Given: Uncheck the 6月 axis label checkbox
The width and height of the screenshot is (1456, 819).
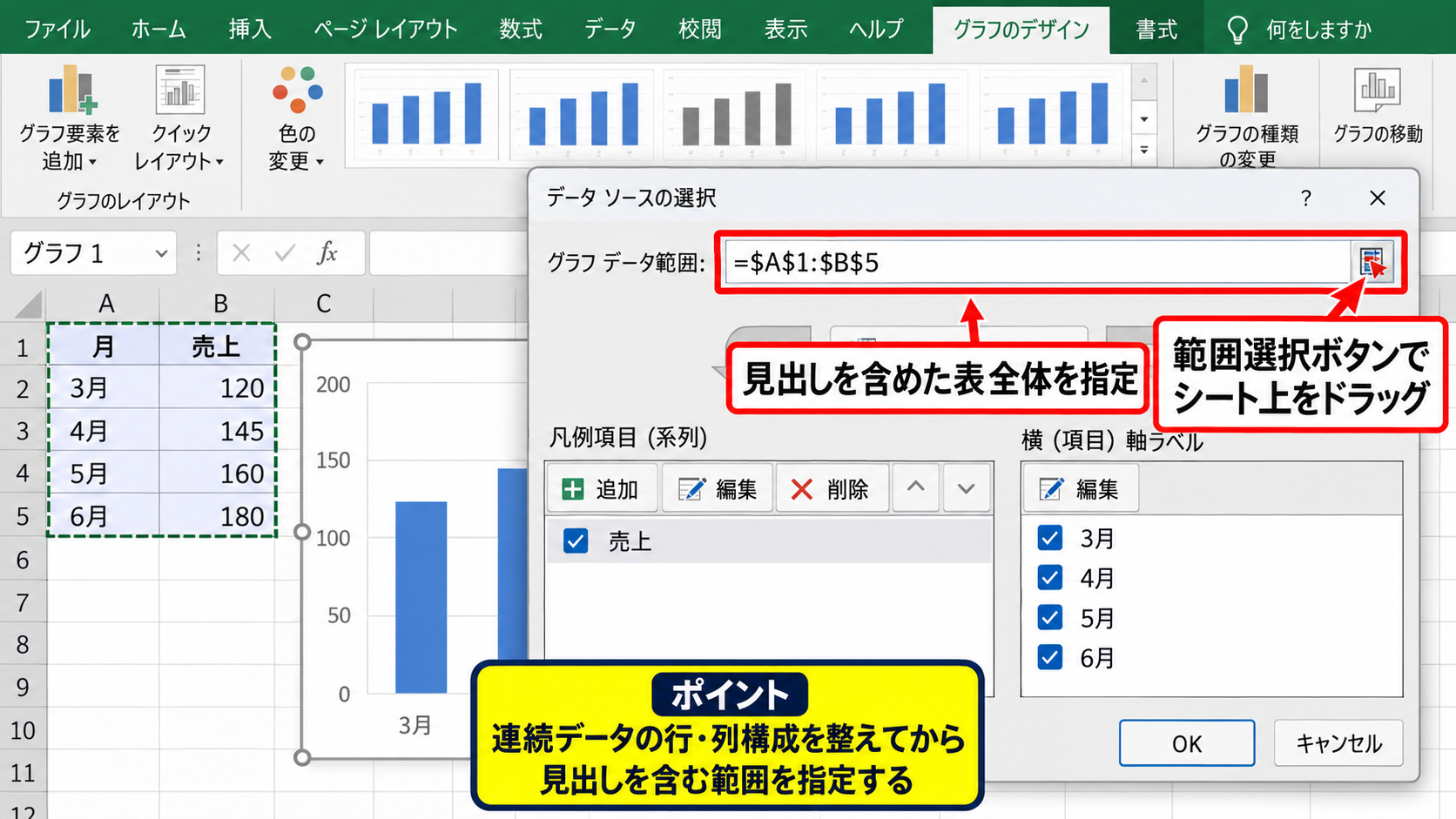Looking at the screenshot, I should click(1050, 658).
